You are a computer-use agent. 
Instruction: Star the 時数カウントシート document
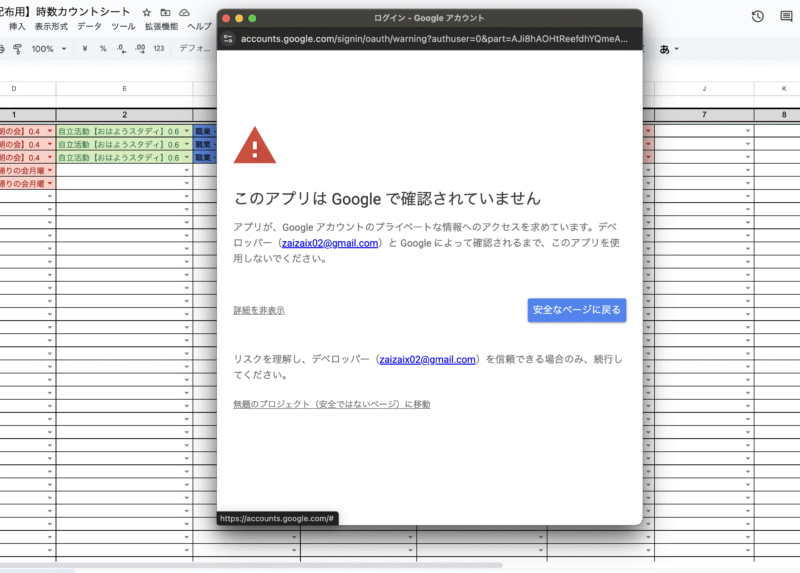[147, 12]
